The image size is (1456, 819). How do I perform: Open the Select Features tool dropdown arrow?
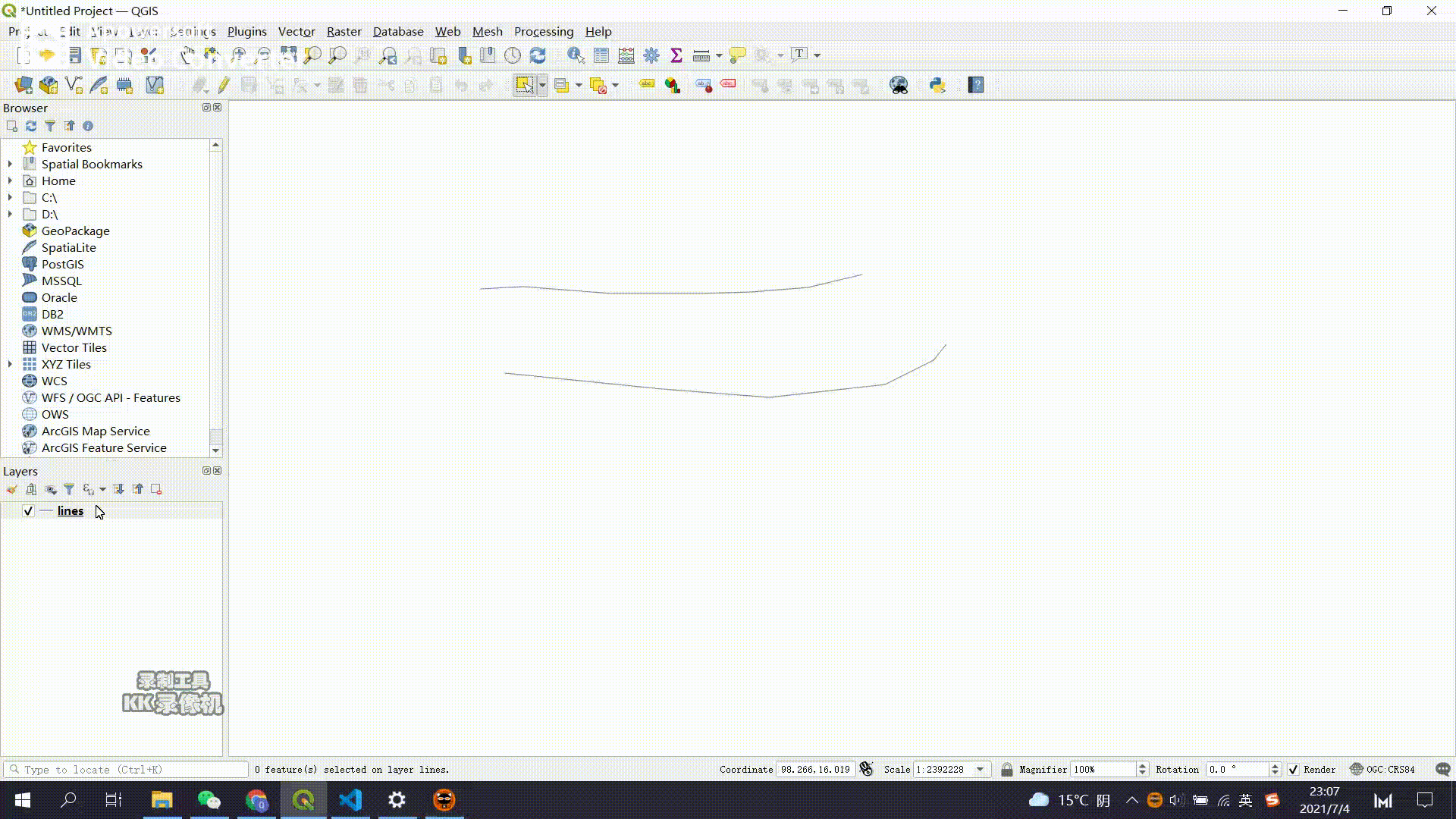[x=542, y=85]
